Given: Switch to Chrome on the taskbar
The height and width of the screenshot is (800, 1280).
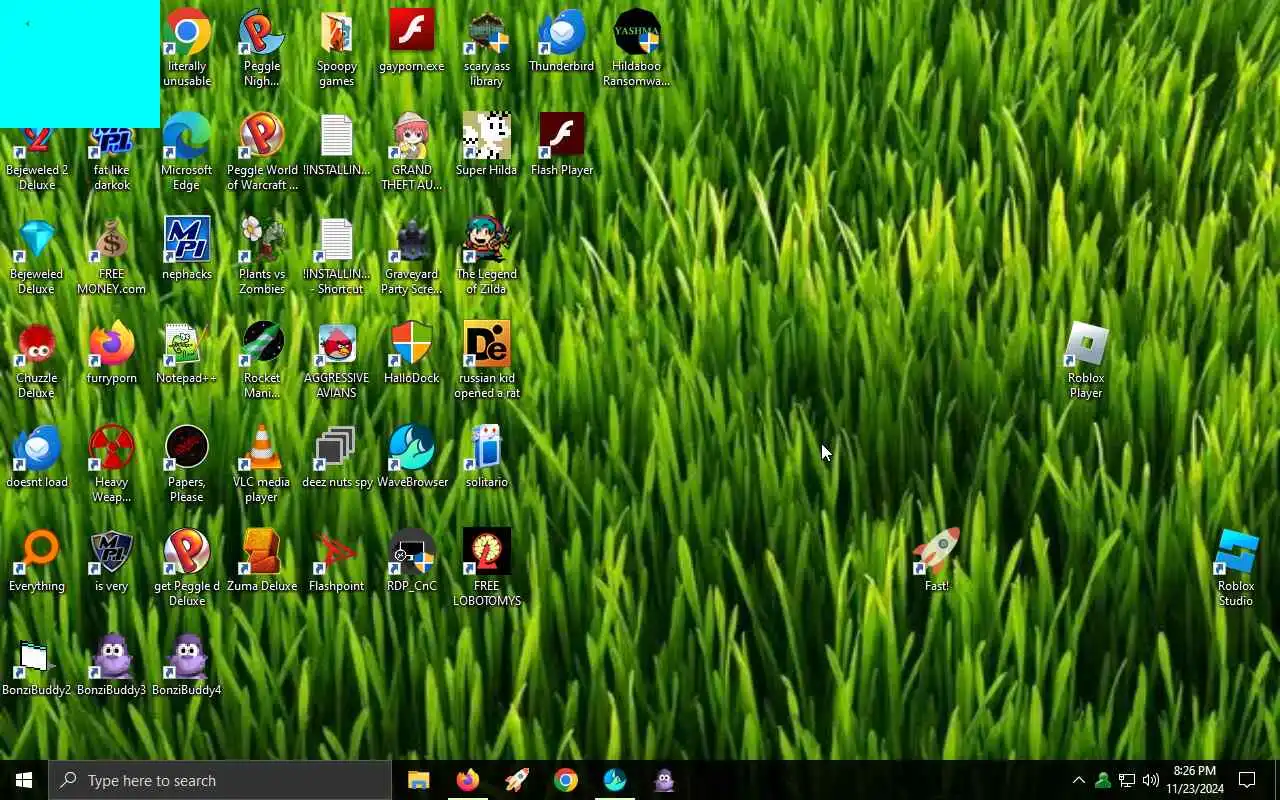Looking at the screenshot, I should pos(566,780).
